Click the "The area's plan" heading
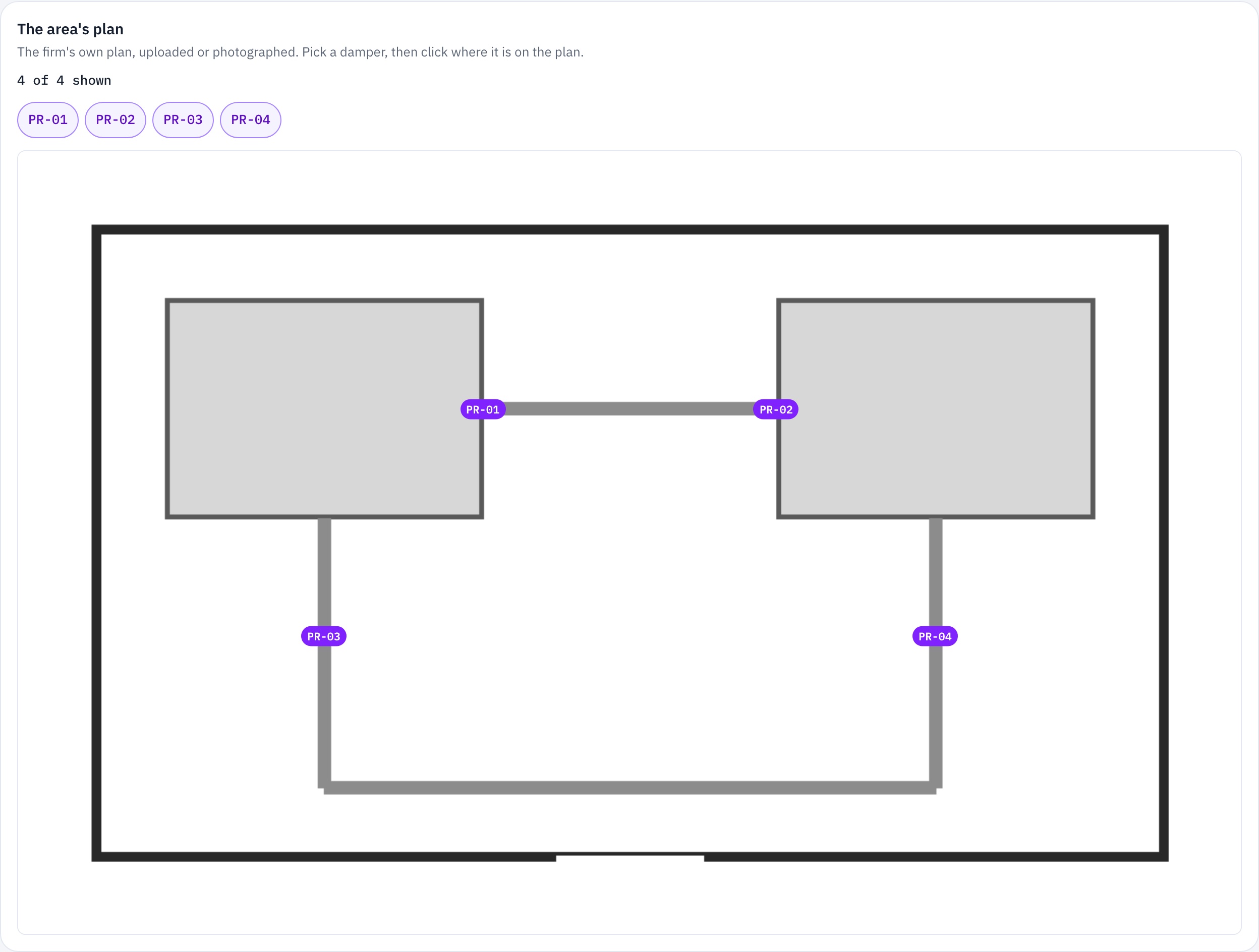This screenshot has width=1259, height=952. tap(71, 29)
